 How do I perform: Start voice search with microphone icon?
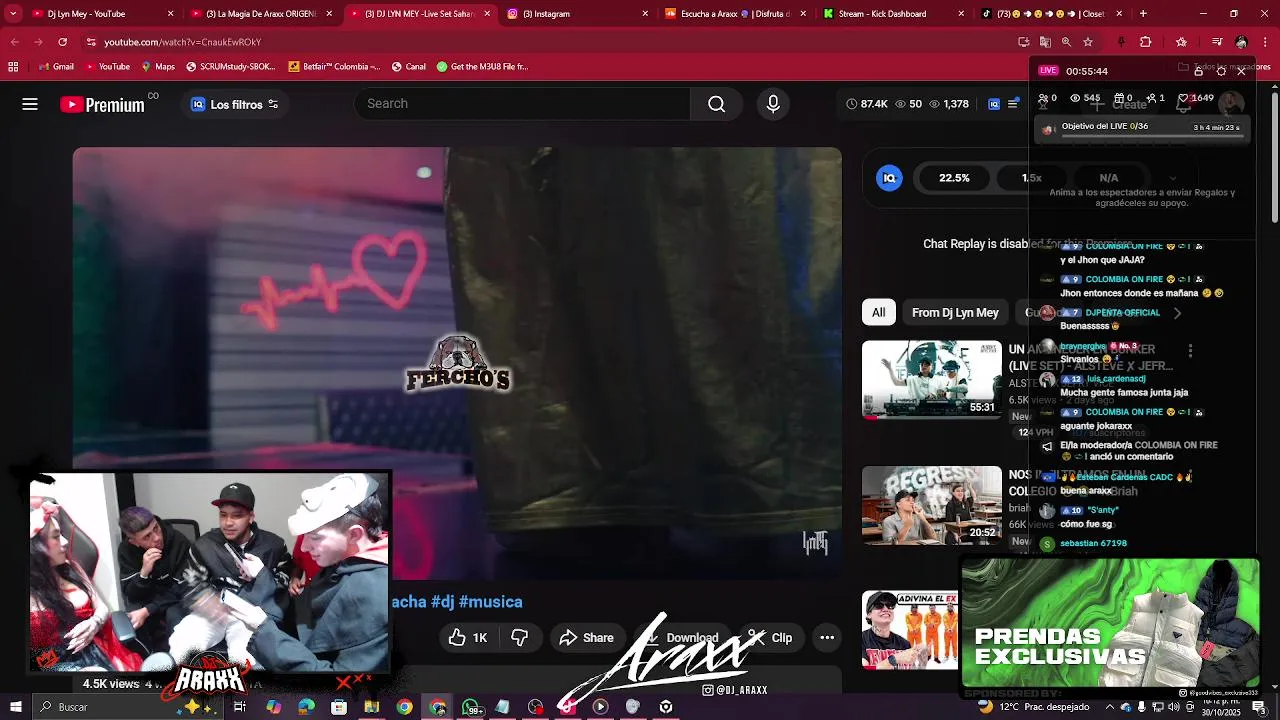pos(773,104)
